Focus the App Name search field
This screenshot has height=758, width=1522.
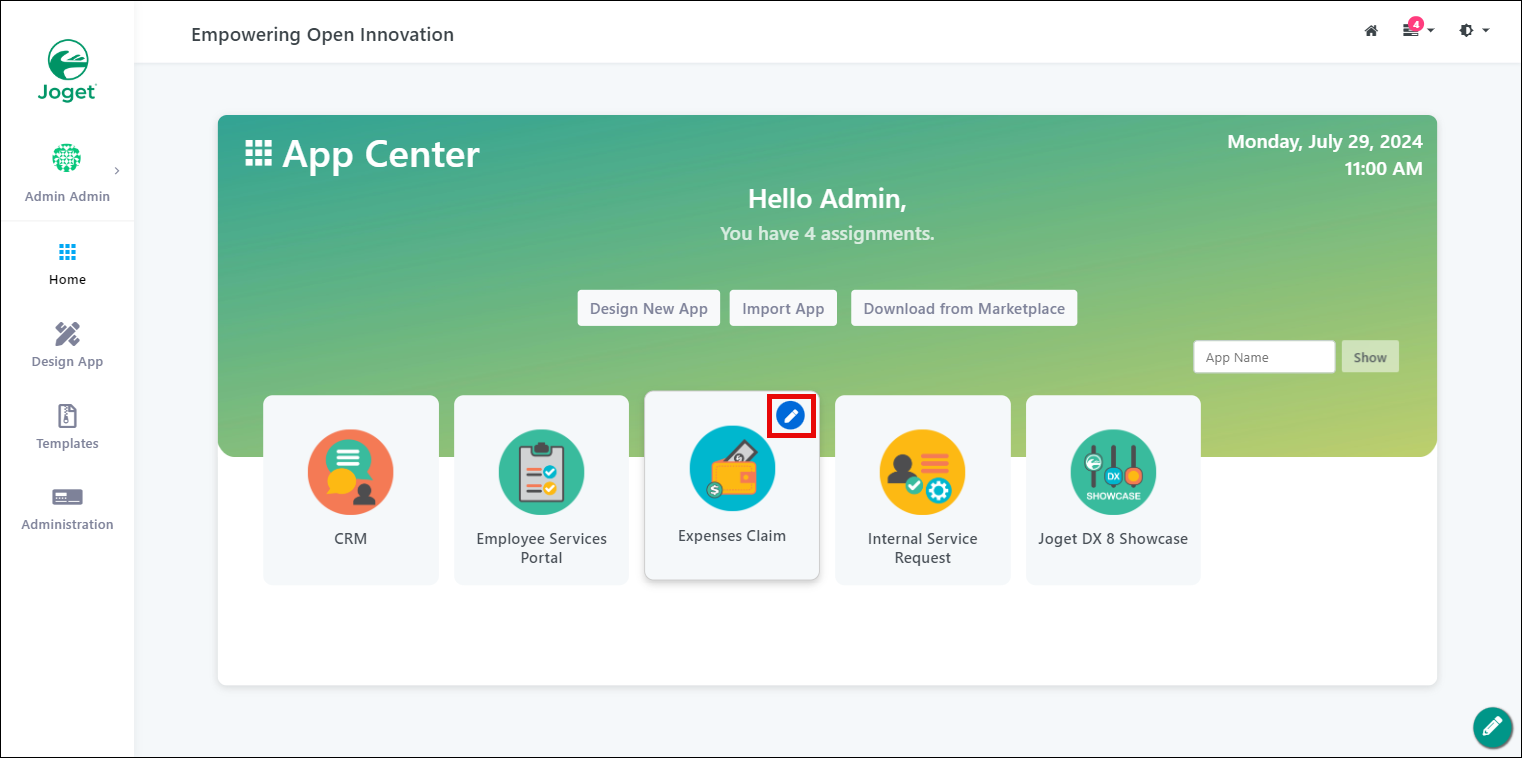(x=1264, y=357)
